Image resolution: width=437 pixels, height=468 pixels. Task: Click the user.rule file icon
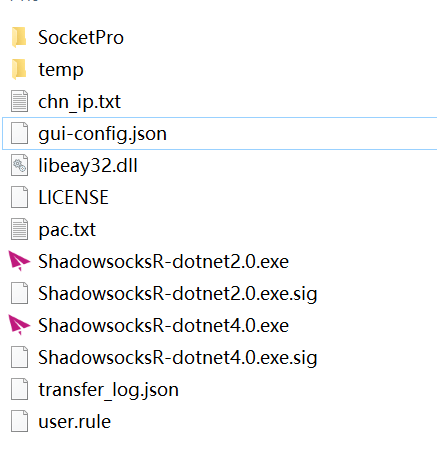point(19,421)
